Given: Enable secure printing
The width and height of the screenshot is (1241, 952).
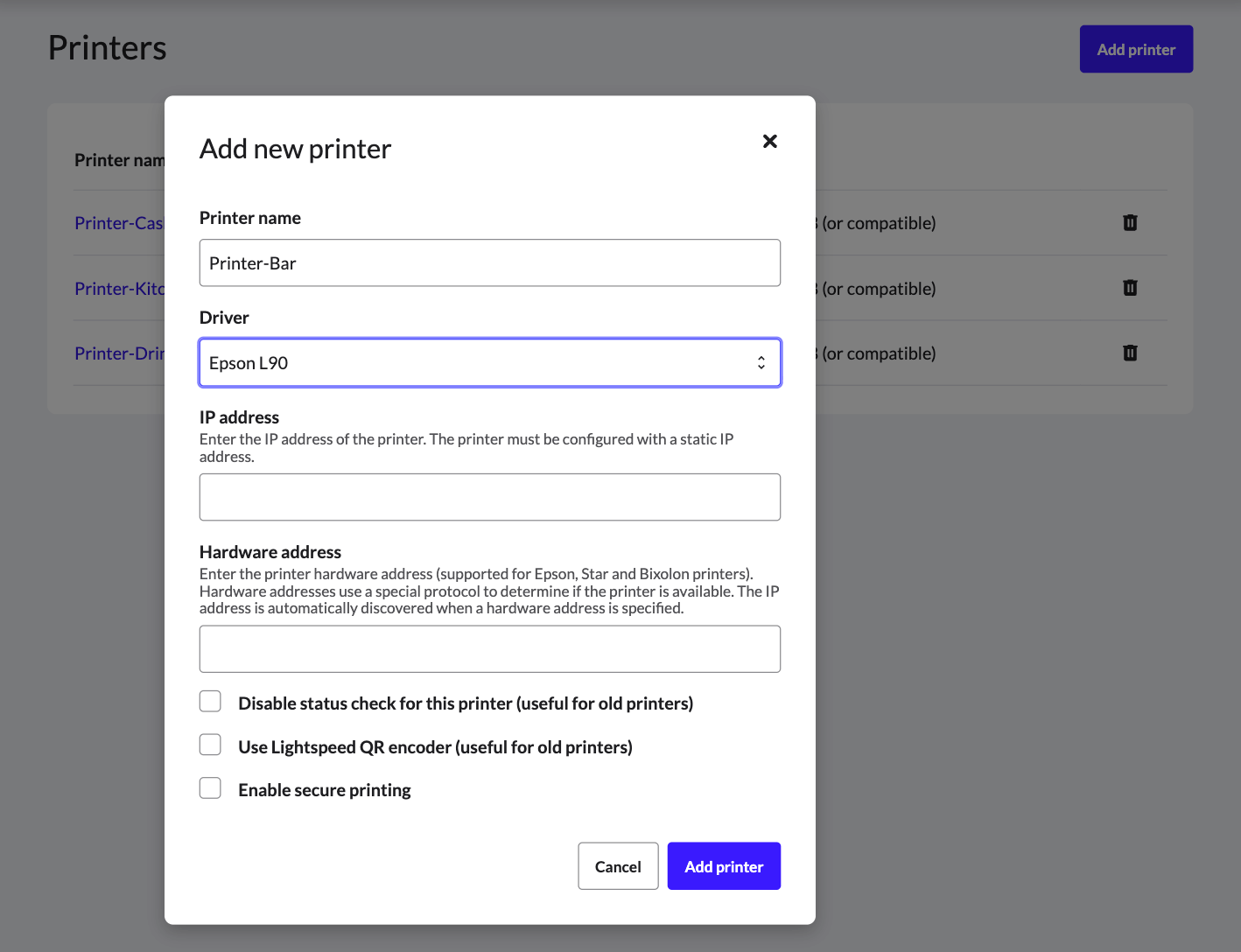Looking at the screenshot, I should coord(210,787).
